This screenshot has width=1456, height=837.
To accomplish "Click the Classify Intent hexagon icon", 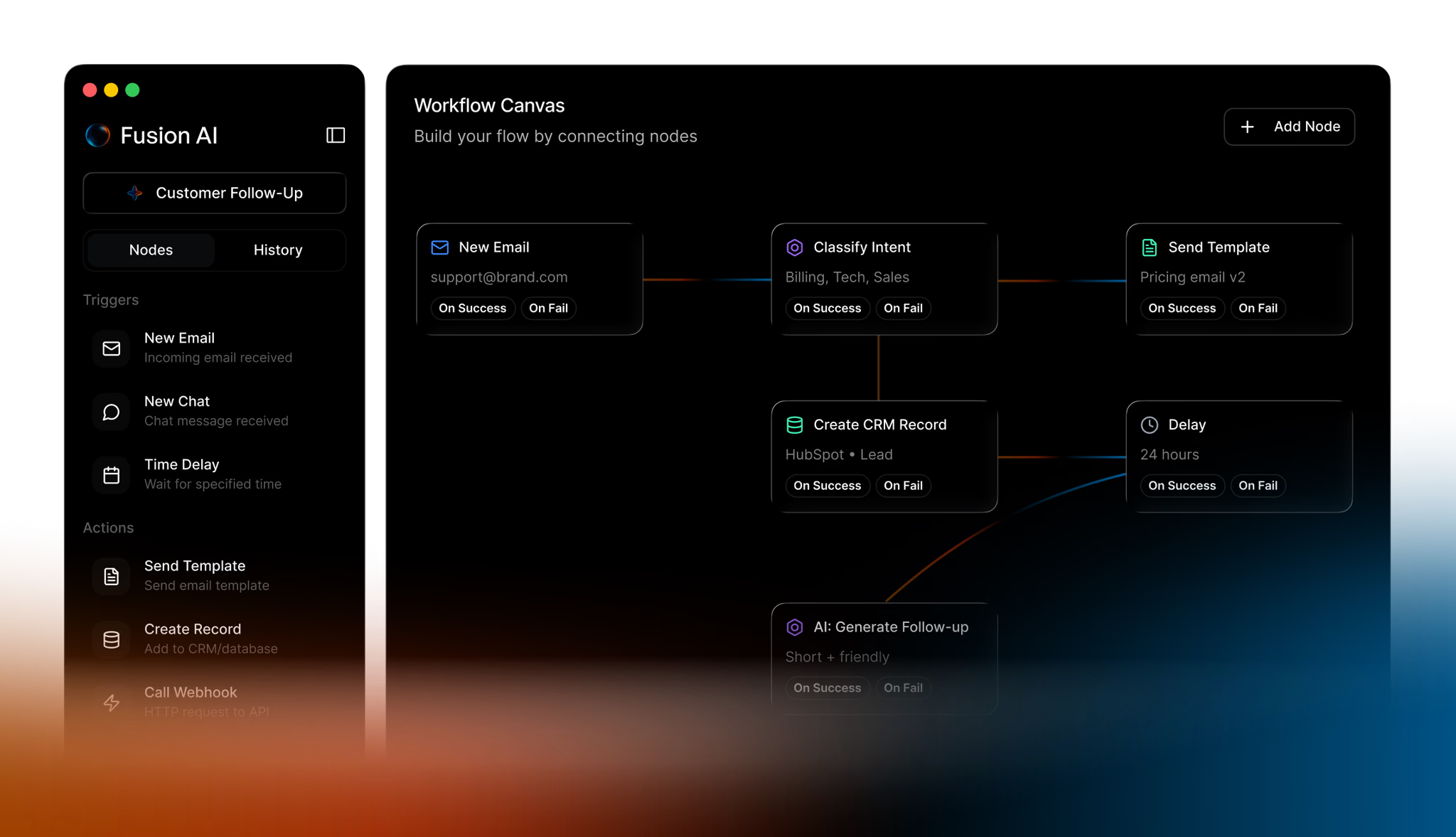I will pos(795,247).
